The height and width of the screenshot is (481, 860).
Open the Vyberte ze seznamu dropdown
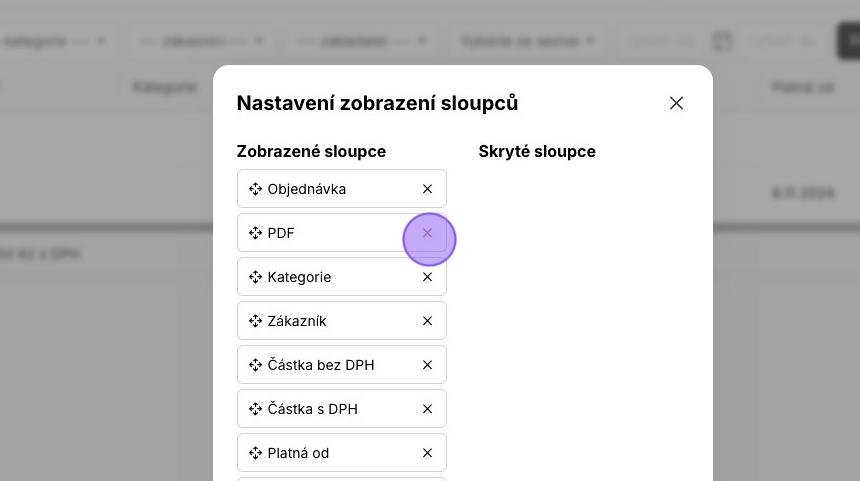[527, 41]
